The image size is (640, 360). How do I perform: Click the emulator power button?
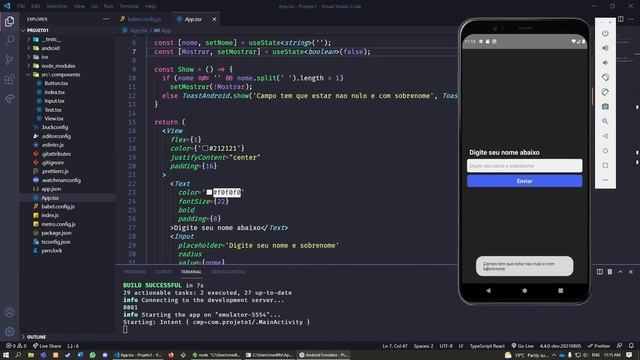[605, 33]
